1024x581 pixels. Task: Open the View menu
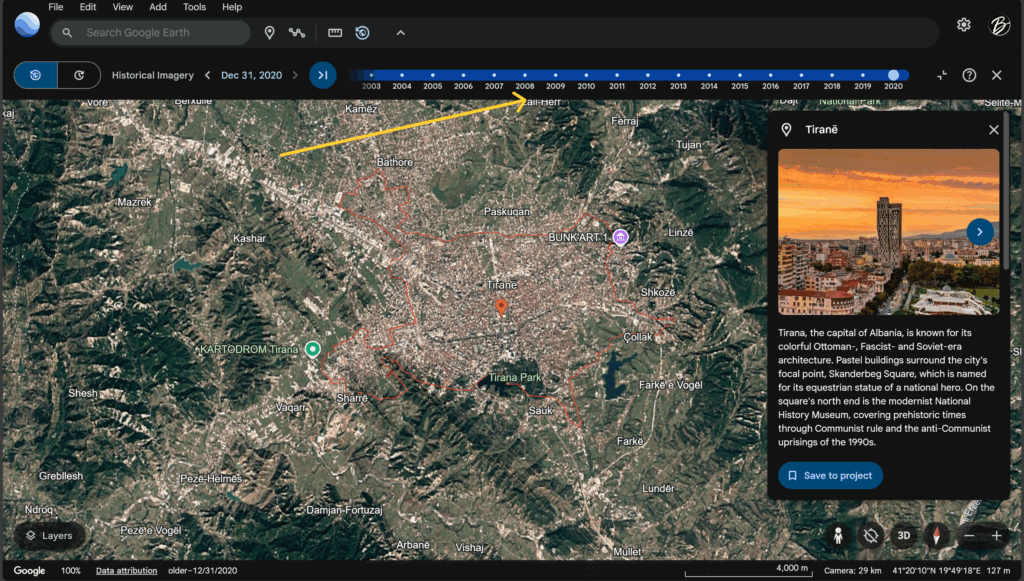(x=122, y=7)
